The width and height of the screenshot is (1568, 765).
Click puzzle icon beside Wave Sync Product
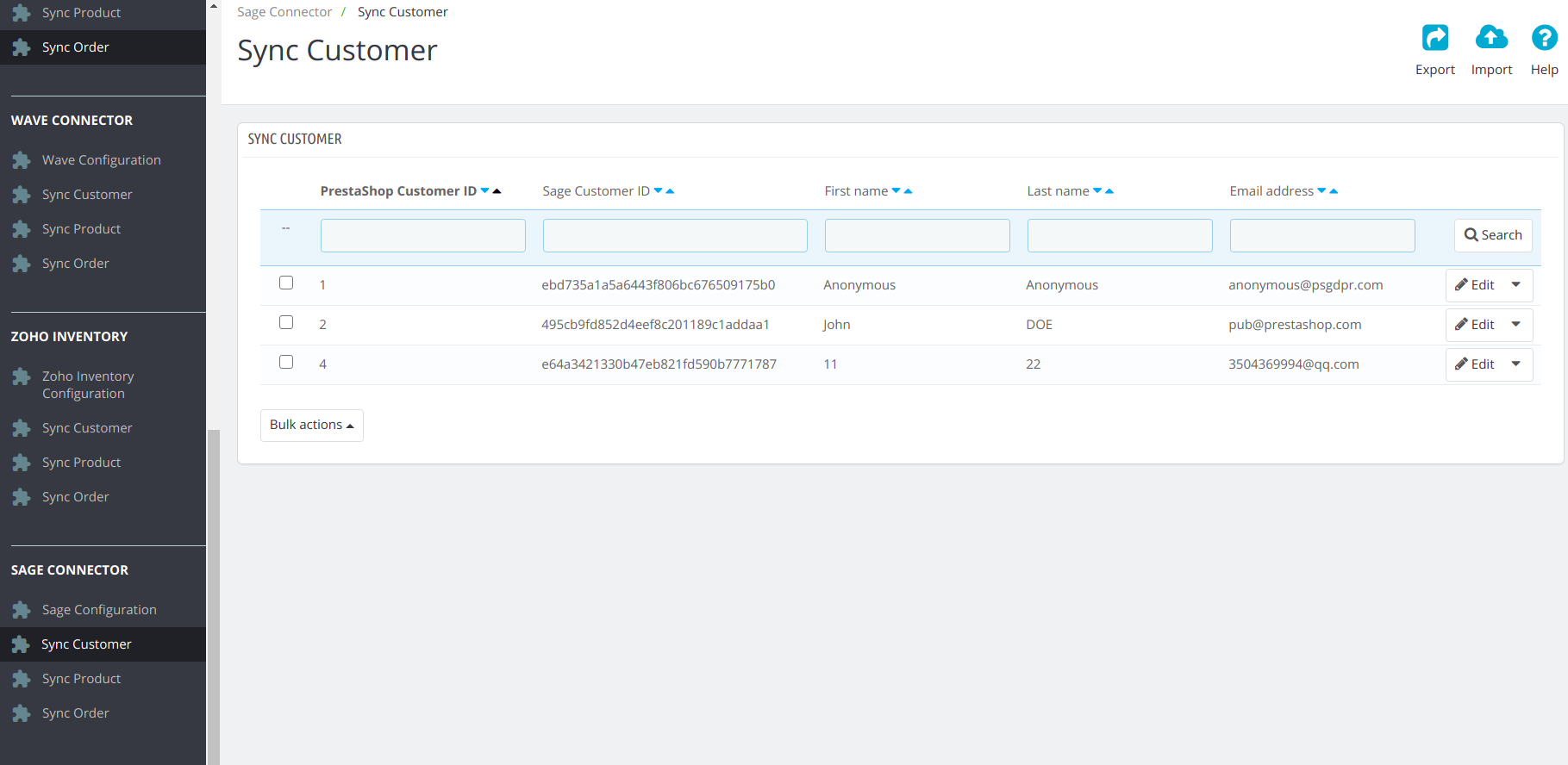22,229
